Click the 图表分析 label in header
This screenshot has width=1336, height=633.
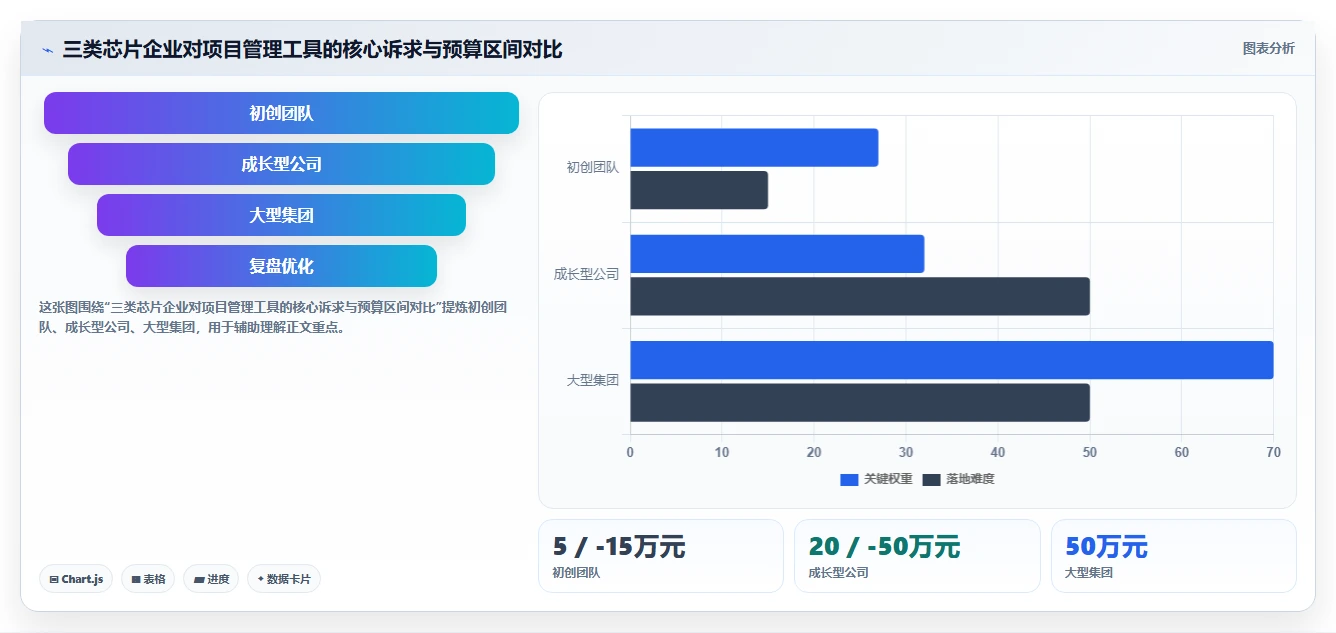1268,49
